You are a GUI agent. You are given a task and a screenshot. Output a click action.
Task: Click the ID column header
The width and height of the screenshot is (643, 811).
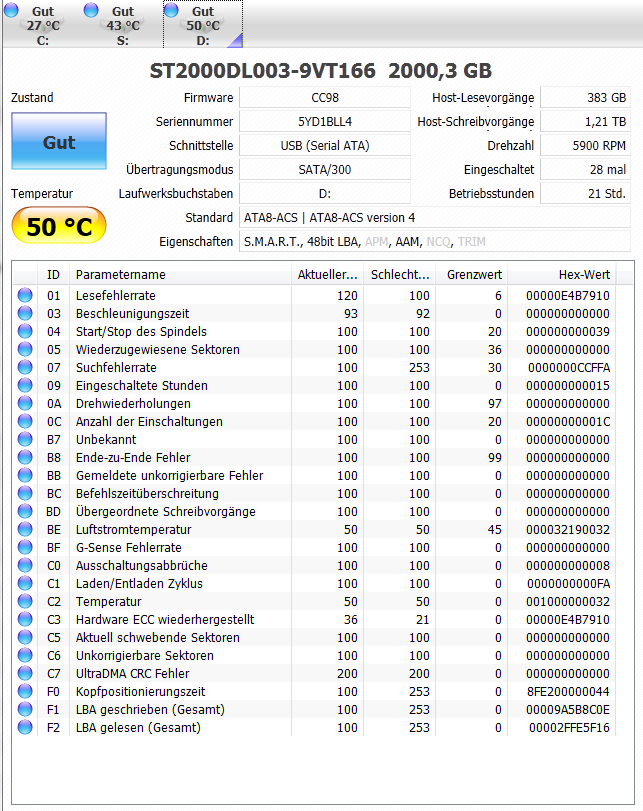[53, 275]
